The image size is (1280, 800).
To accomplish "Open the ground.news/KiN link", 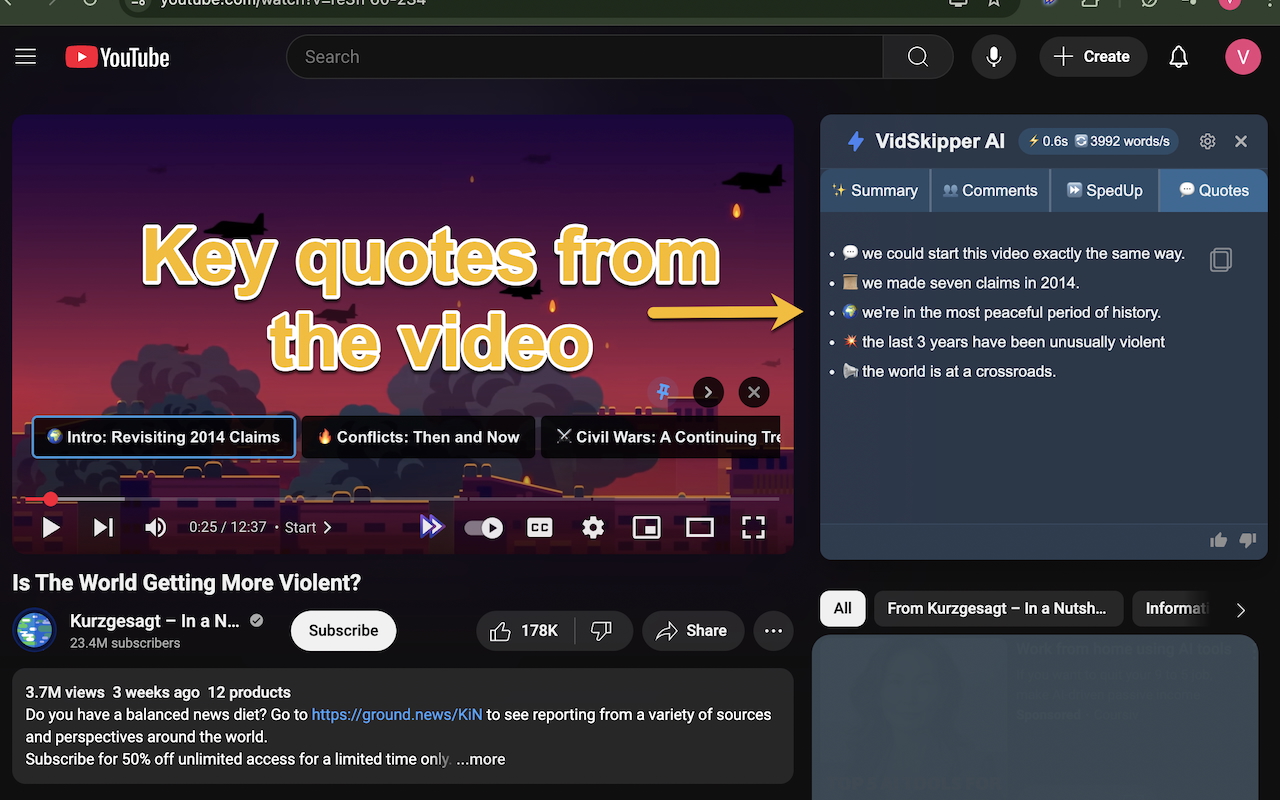I will click(x=396, y=714).
